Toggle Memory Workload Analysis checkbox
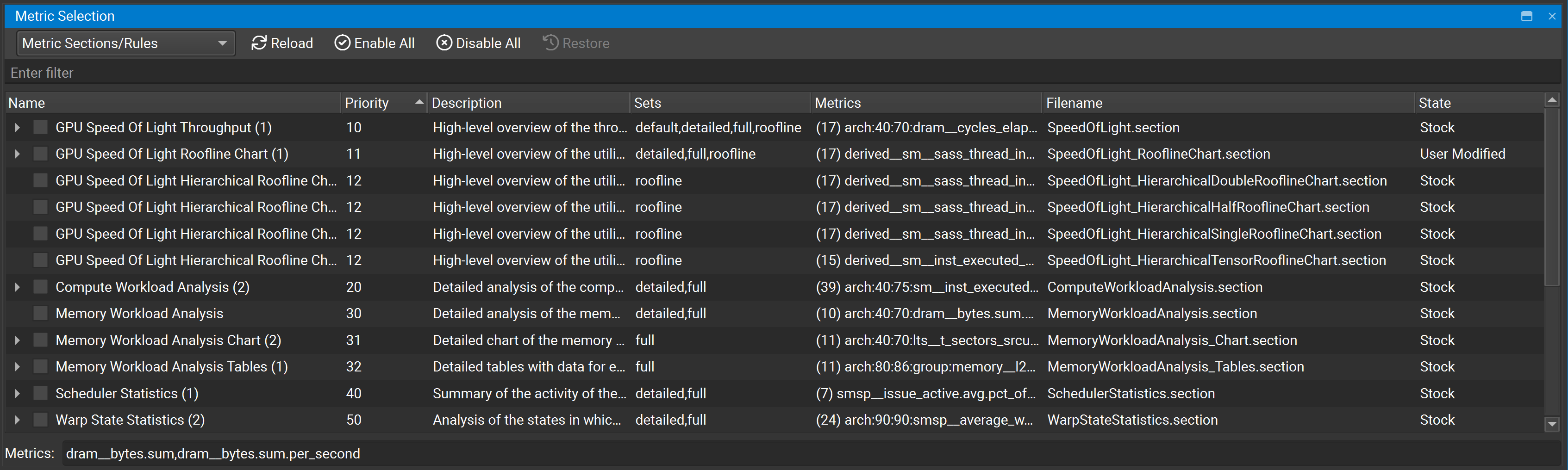 click(40, 313)
